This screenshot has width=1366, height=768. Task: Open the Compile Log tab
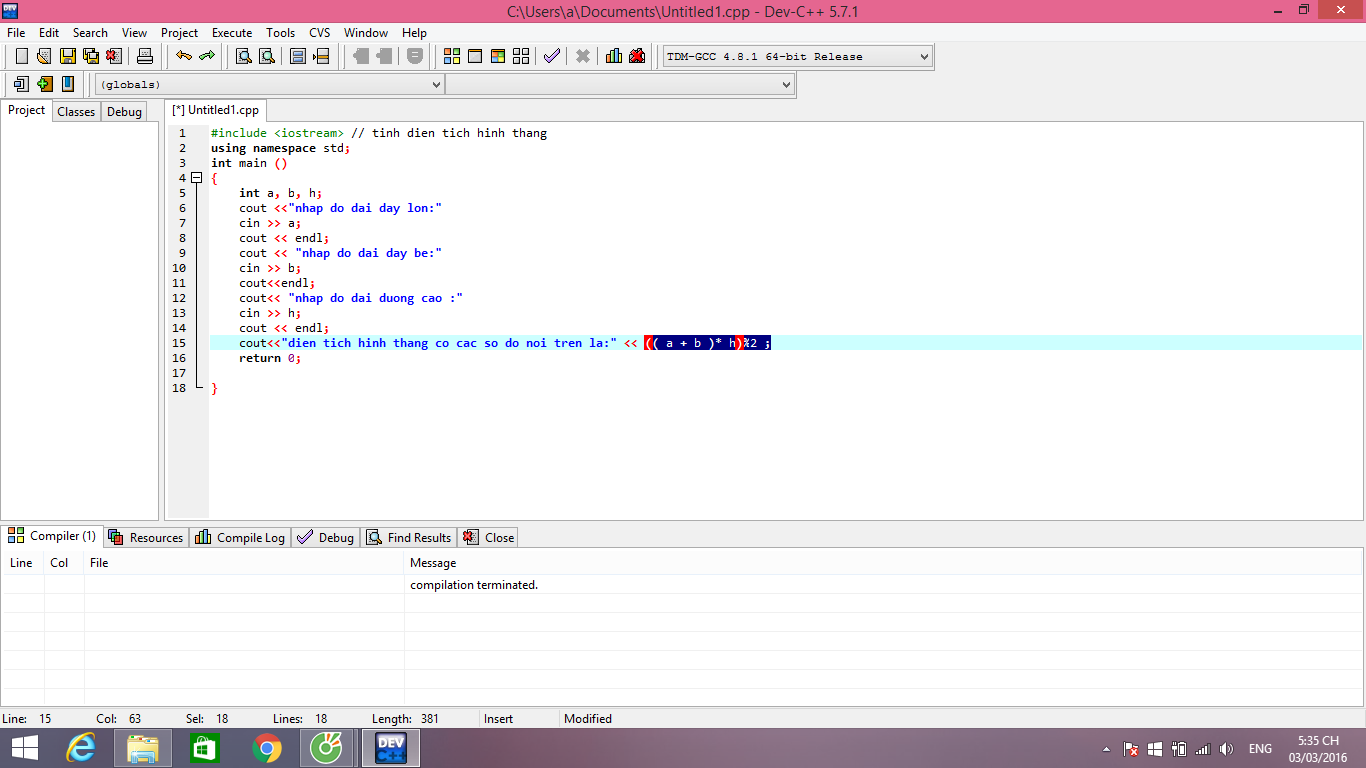[240, 538]
